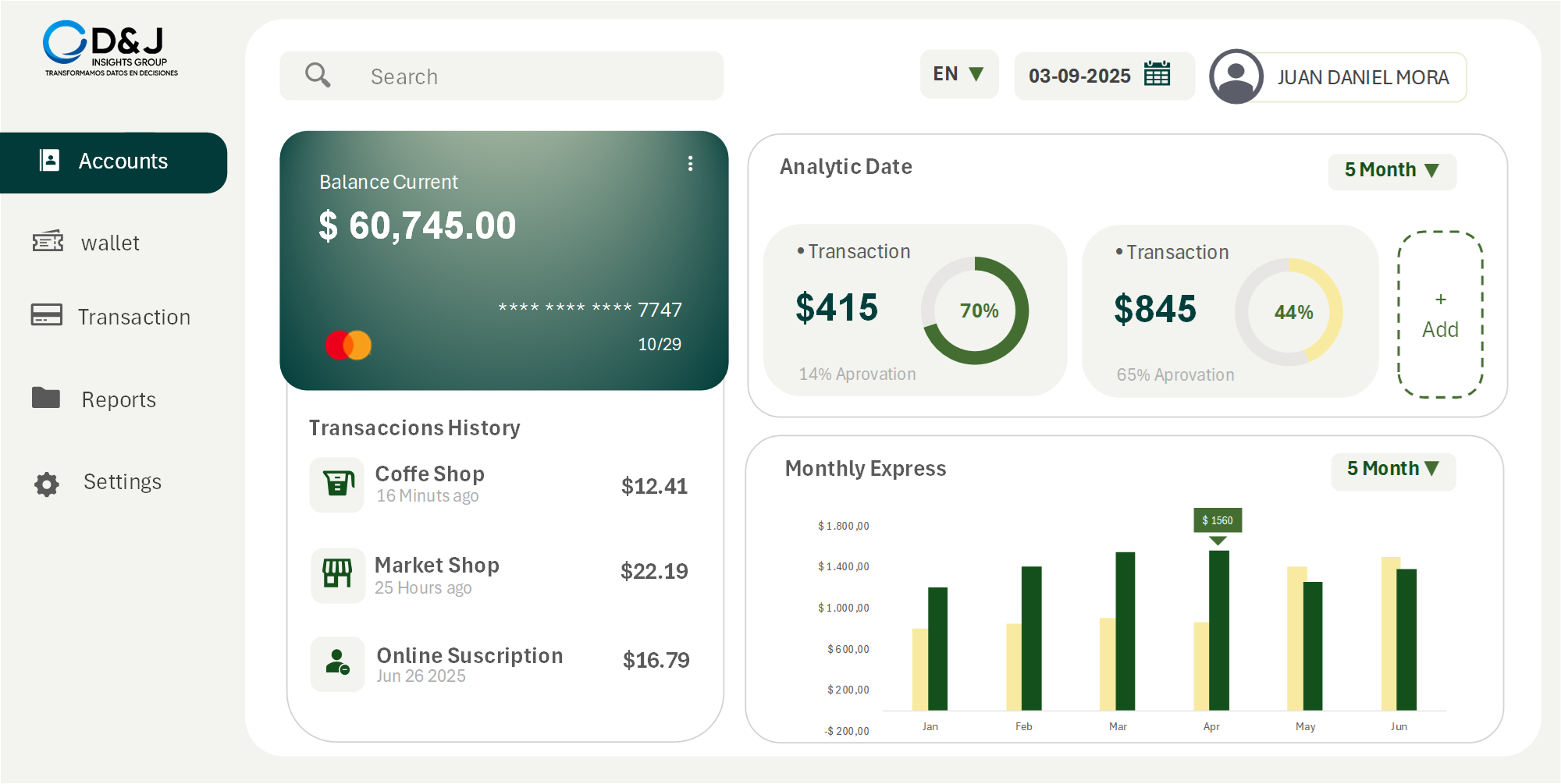Expand the 5 Month dropdown in Analytic Date
This screenshot has width=1561, height=784.
point(1392,170)
